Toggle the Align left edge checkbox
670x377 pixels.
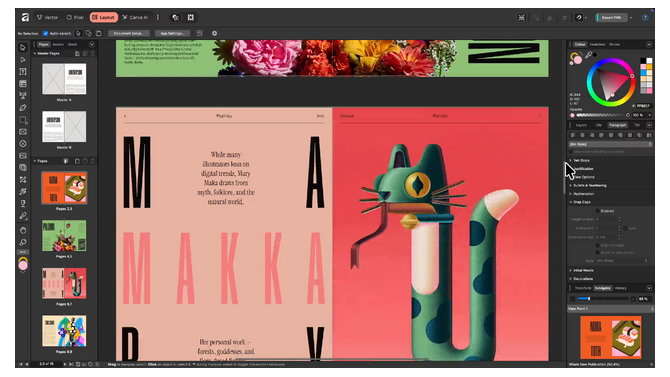597,245
